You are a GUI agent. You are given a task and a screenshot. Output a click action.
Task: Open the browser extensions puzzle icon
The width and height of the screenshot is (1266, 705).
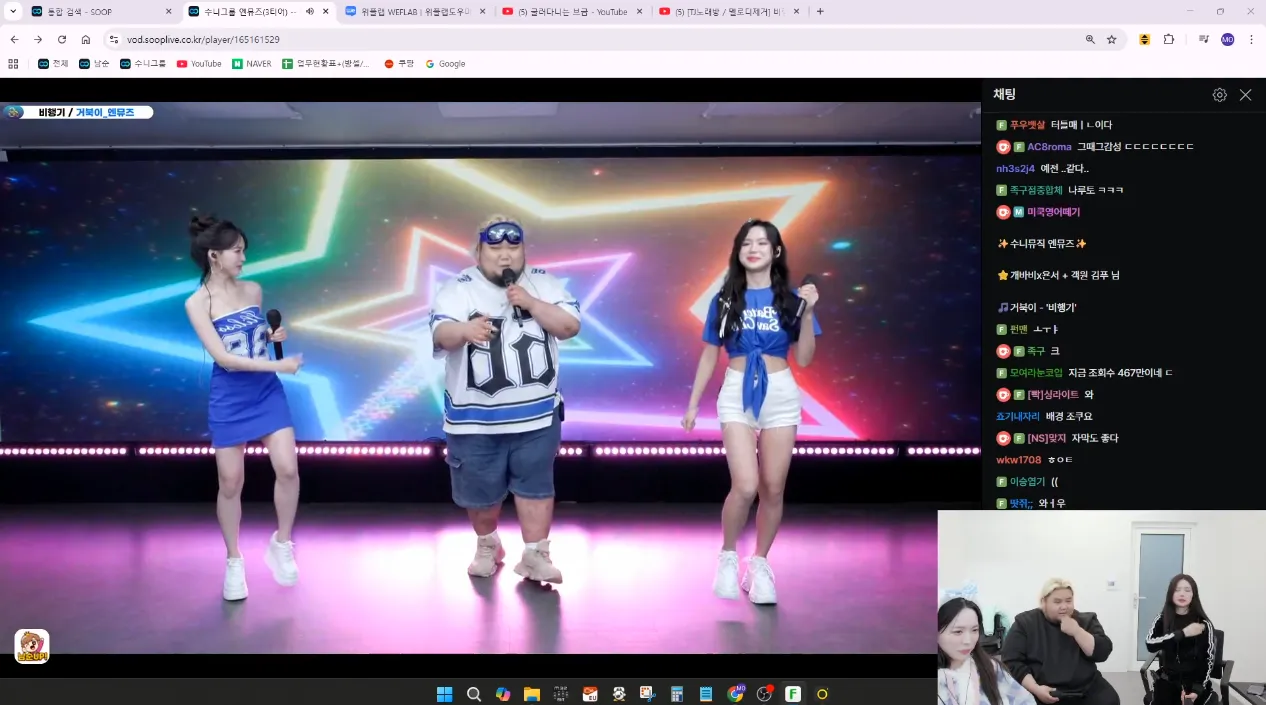pos(1169,40)
